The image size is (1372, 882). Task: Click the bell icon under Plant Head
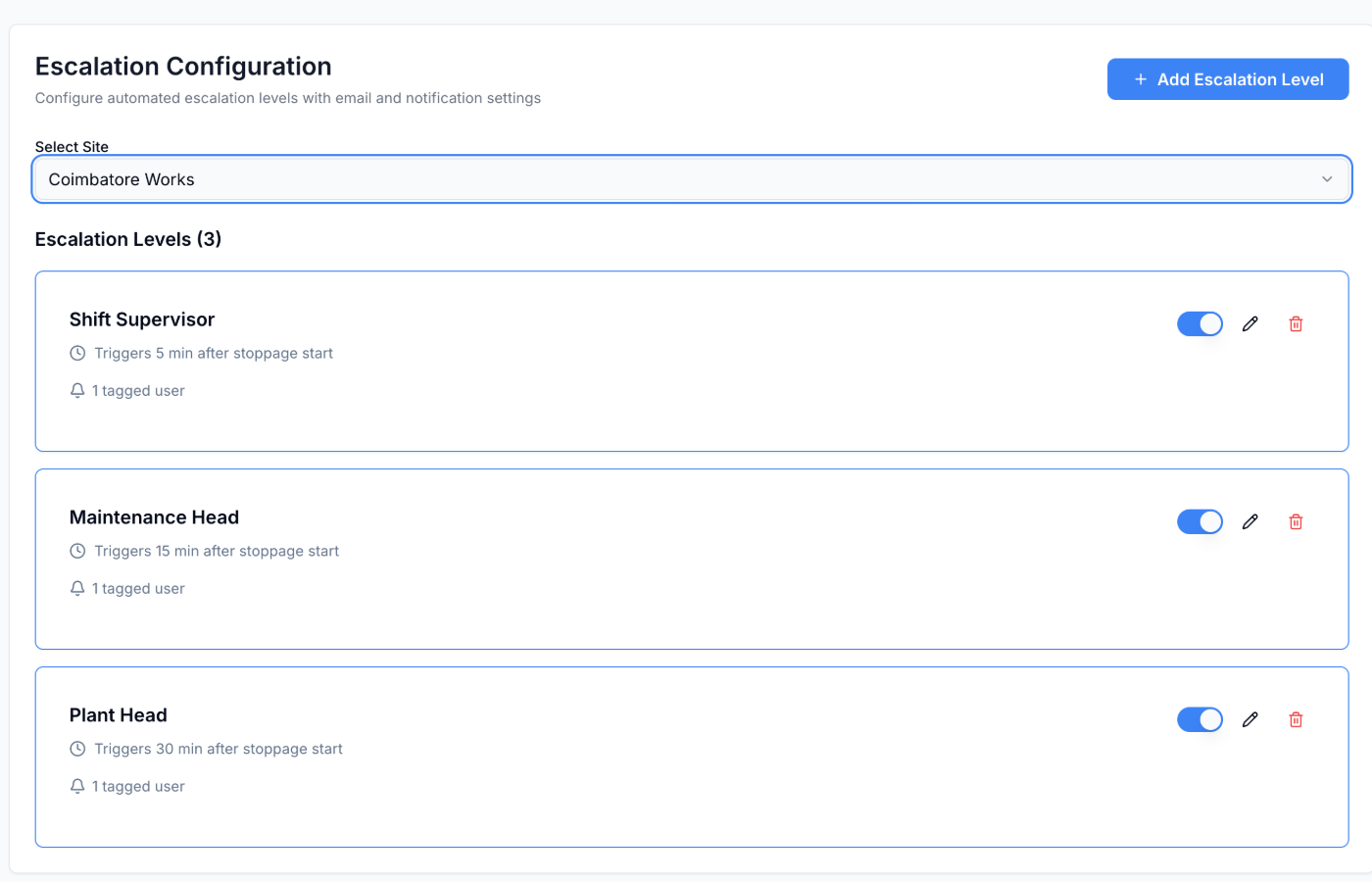tap(77, 786)
